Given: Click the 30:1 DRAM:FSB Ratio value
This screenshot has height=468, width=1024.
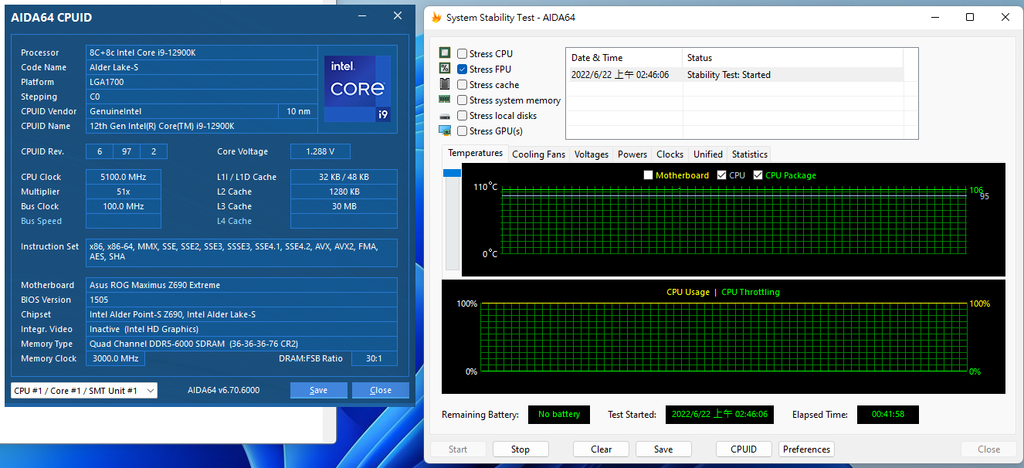Looking at the screenshot, I should 374,358.
